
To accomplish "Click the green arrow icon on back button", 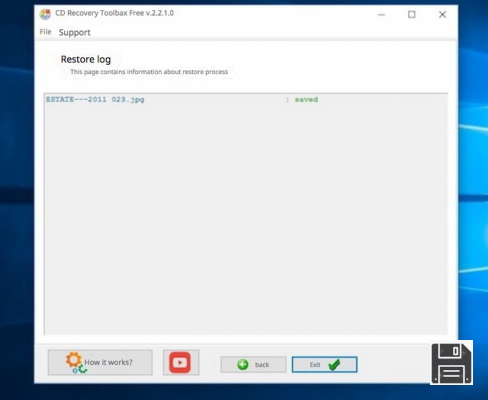I will 243,365.
